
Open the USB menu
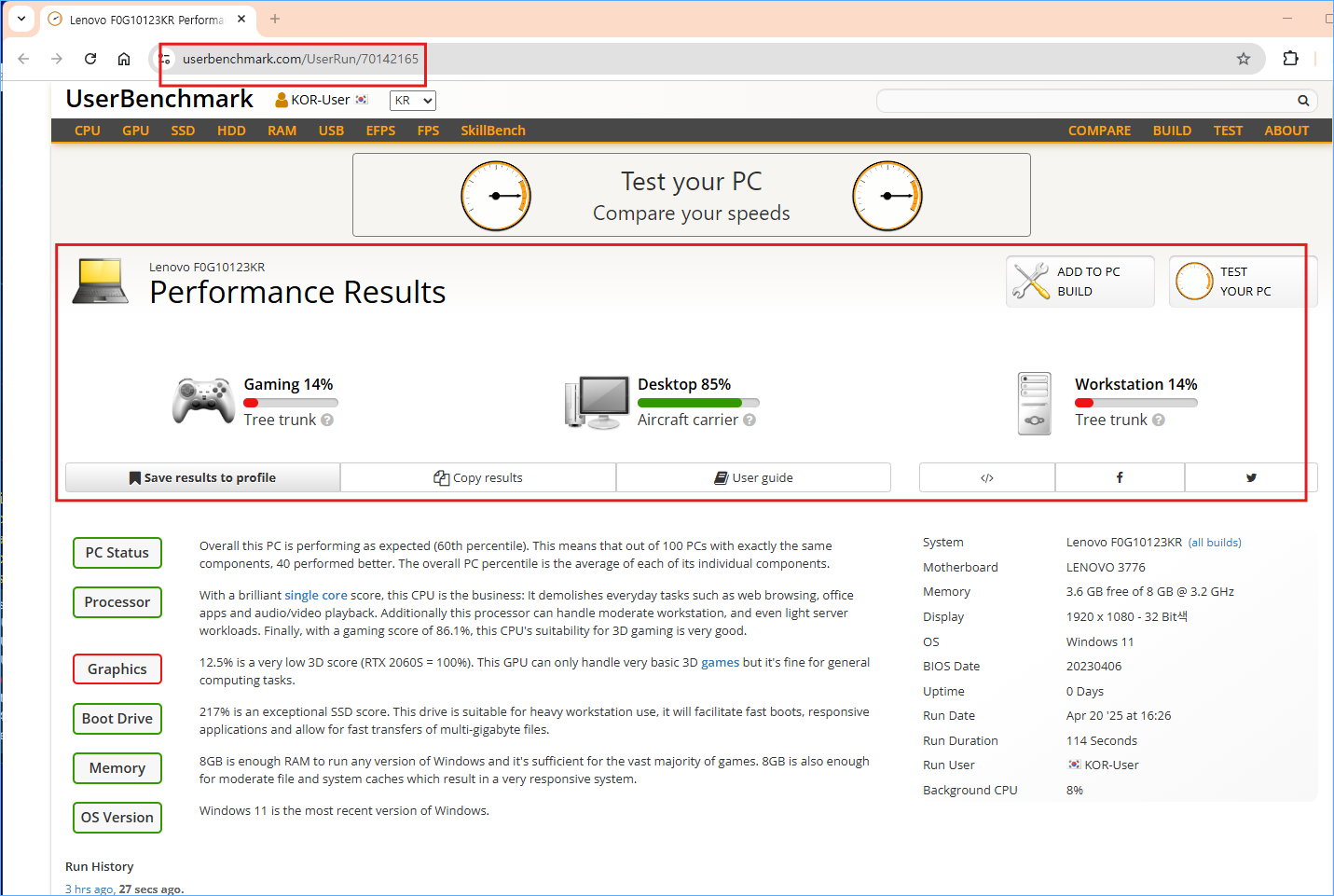coord(331,131)
